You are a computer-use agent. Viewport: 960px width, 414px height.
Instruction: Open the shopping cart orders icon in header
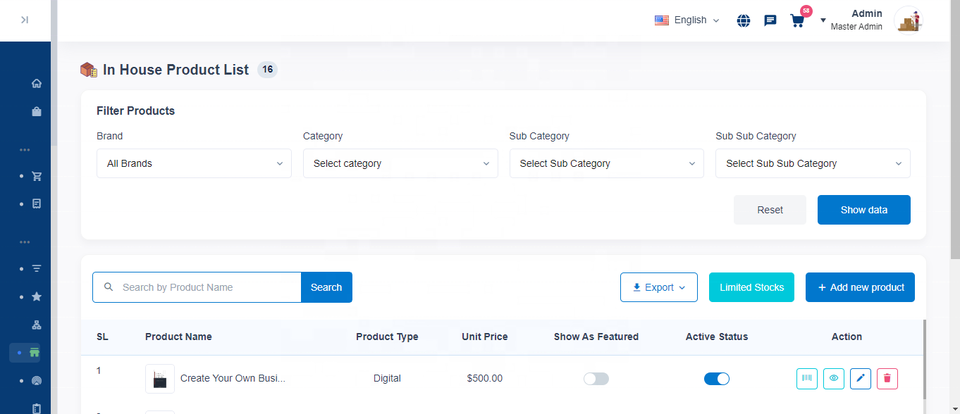tap(797, 20)
